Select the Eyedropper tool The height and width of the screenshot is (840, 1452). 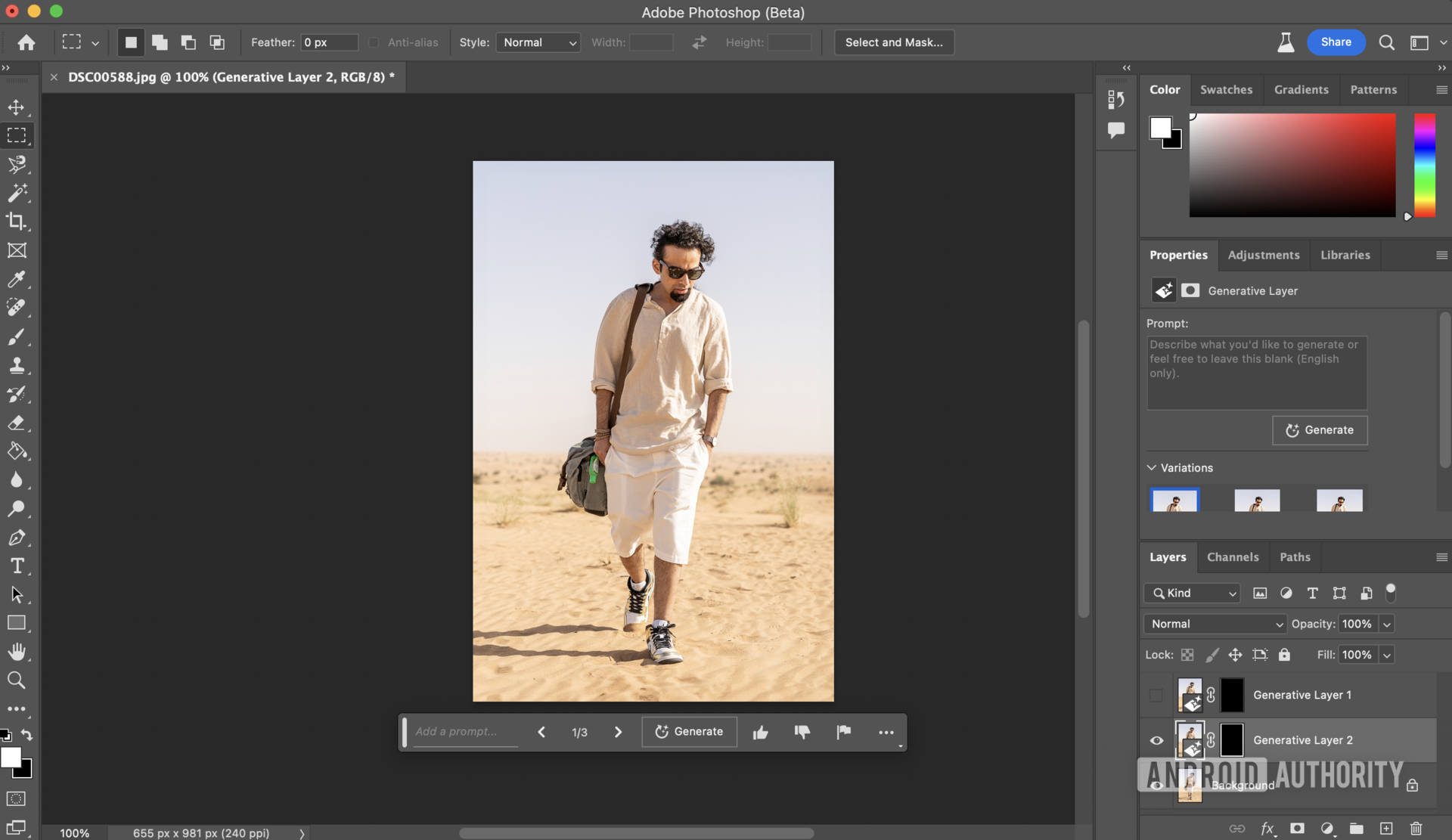(x=17, y=279)
